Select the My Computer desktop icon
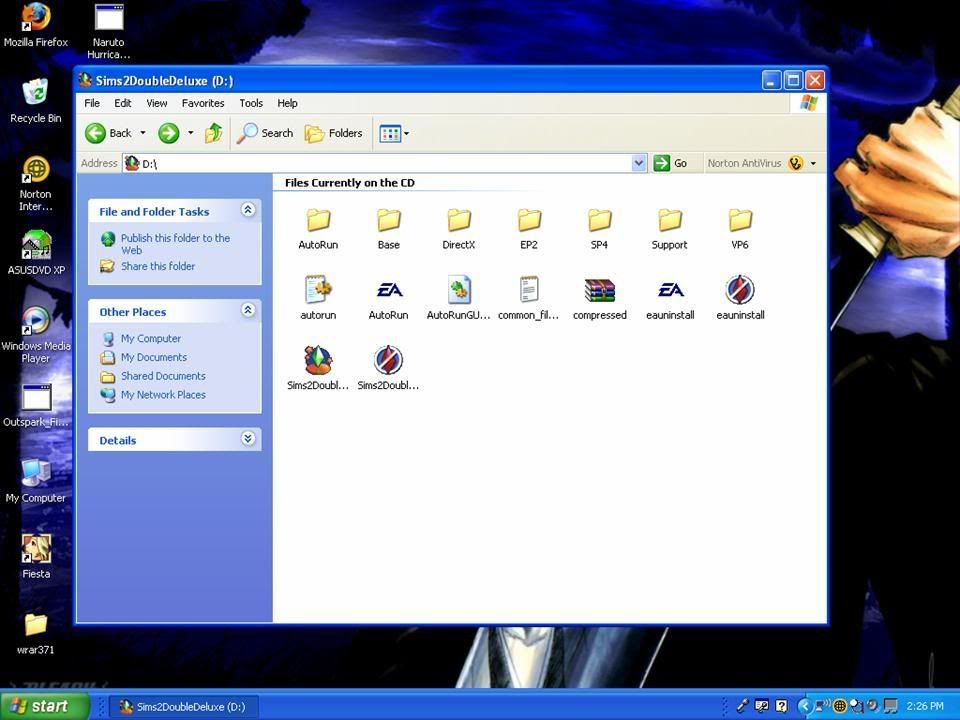This screenshot has height=720, width=960. 36,481
